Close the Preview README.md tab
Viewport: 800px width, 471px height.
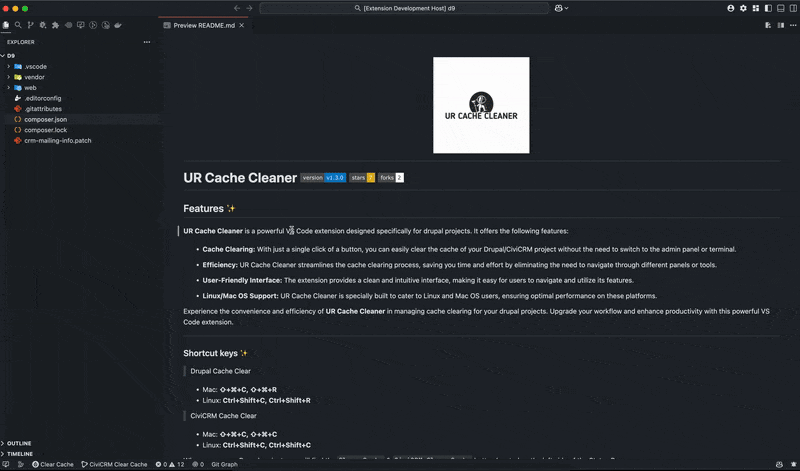242,26
